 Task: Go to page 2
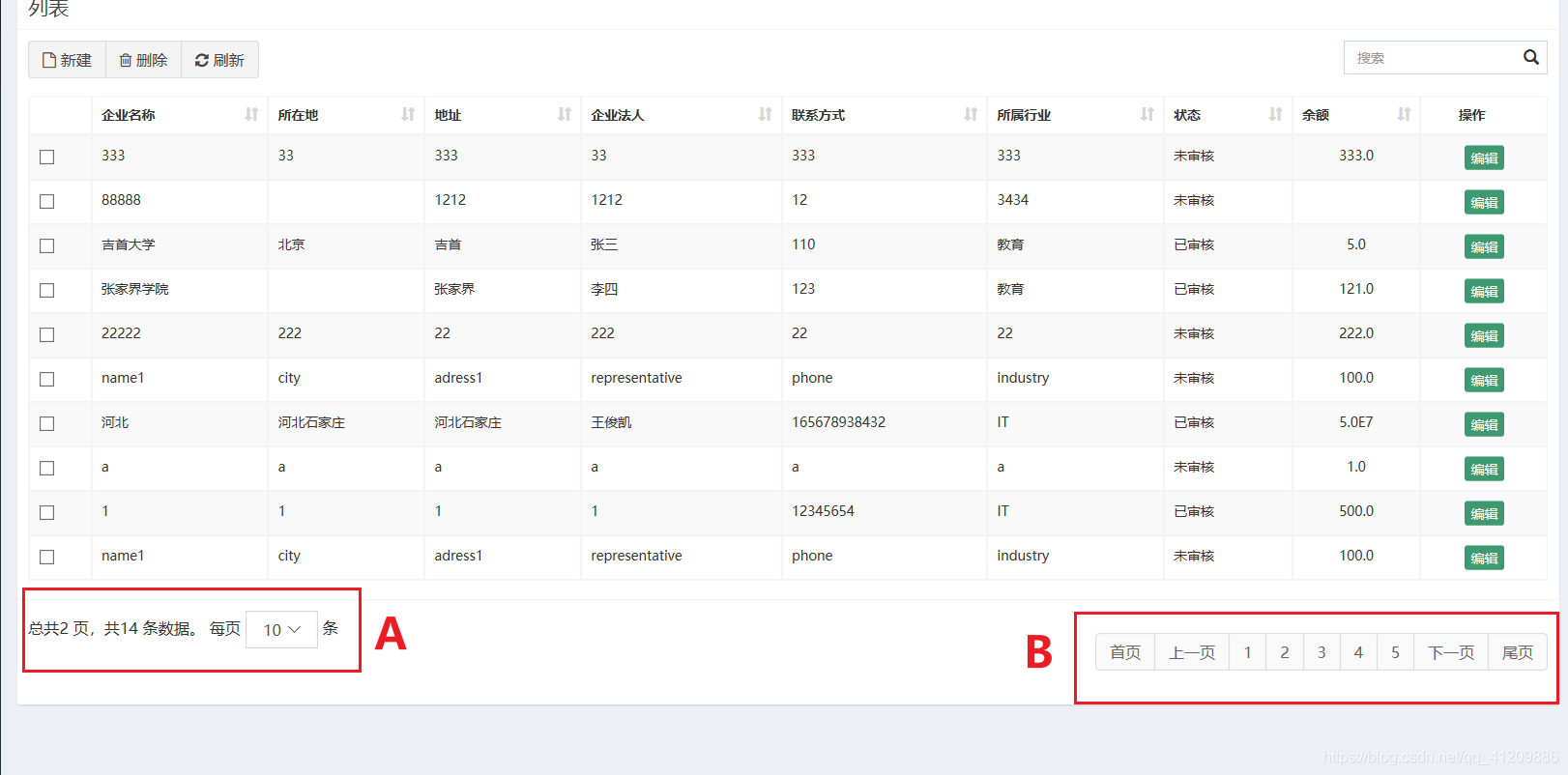1285,652
